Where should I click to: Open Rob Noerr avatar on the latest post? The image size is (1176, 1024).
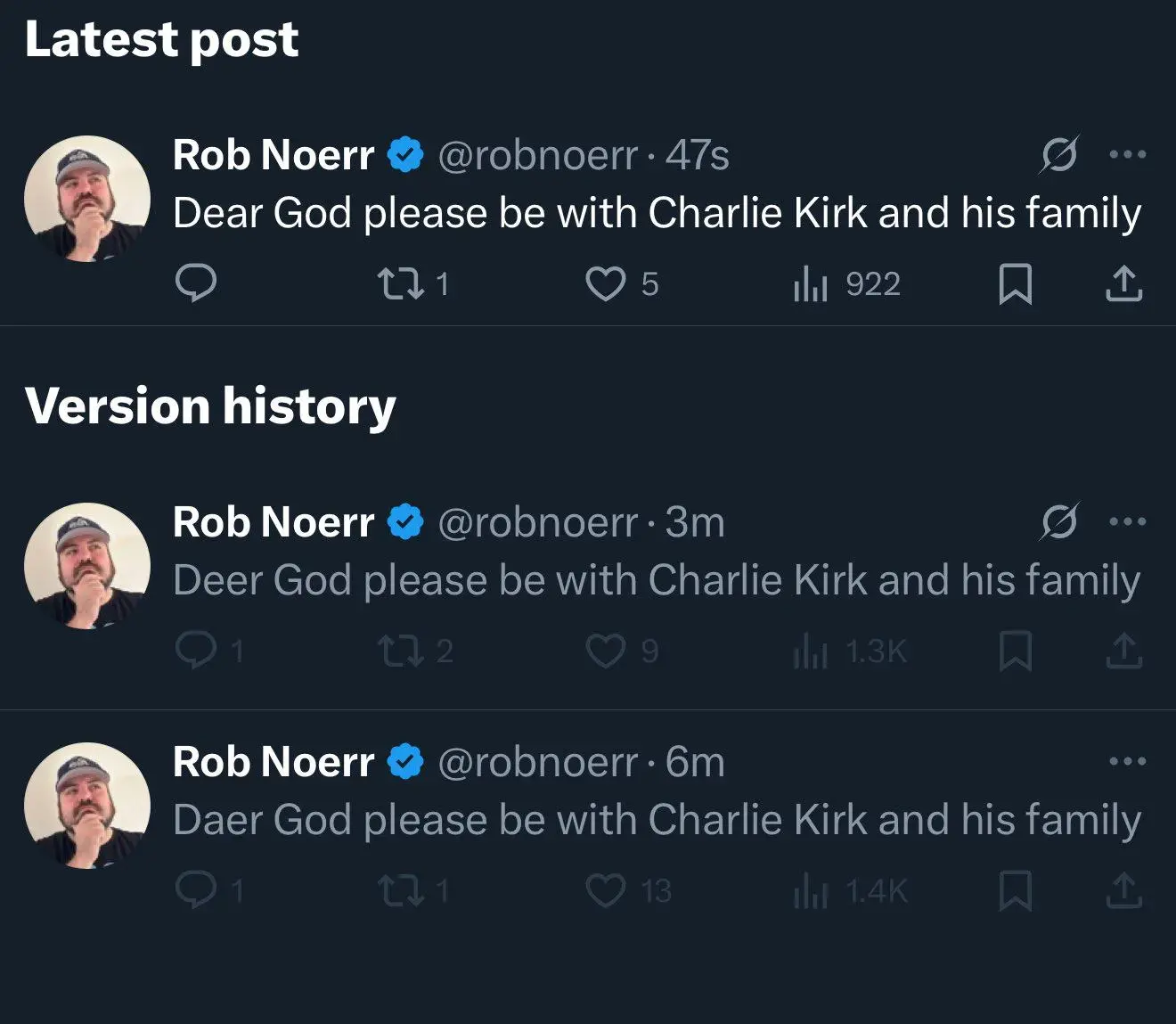click(87, 199)
